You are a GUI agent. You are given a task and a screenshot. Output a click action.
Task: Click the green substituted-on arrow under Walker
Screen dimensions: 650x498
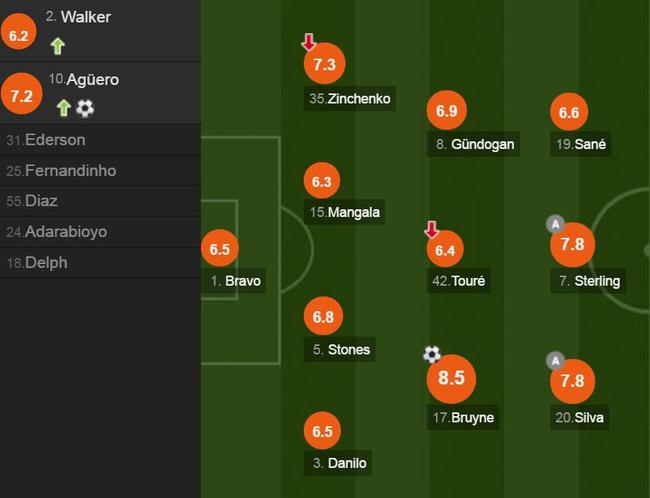coord(57,45)
